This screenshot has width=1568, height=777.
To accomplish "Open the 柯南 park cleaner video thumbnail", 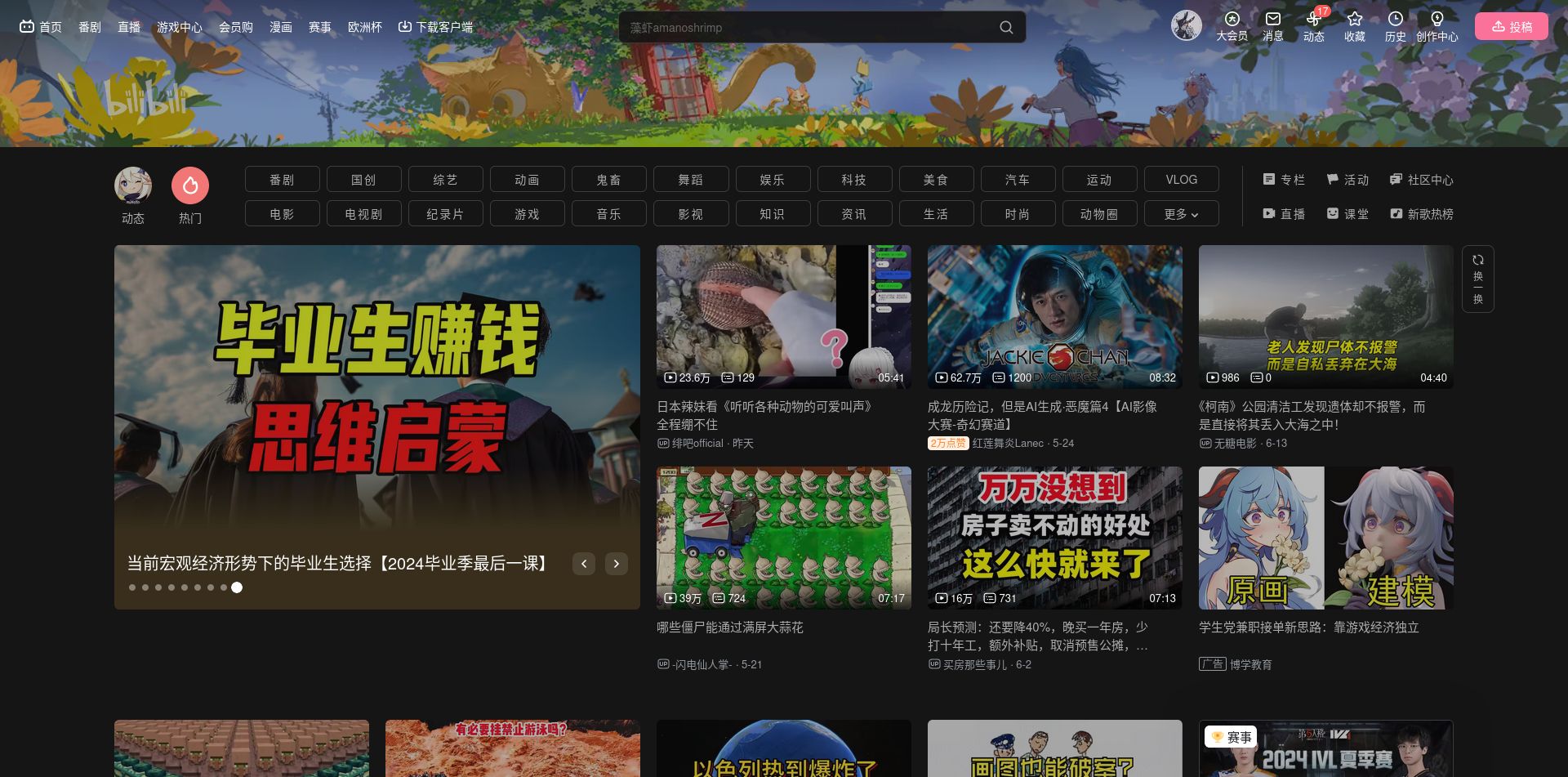I will [1326, 316].
